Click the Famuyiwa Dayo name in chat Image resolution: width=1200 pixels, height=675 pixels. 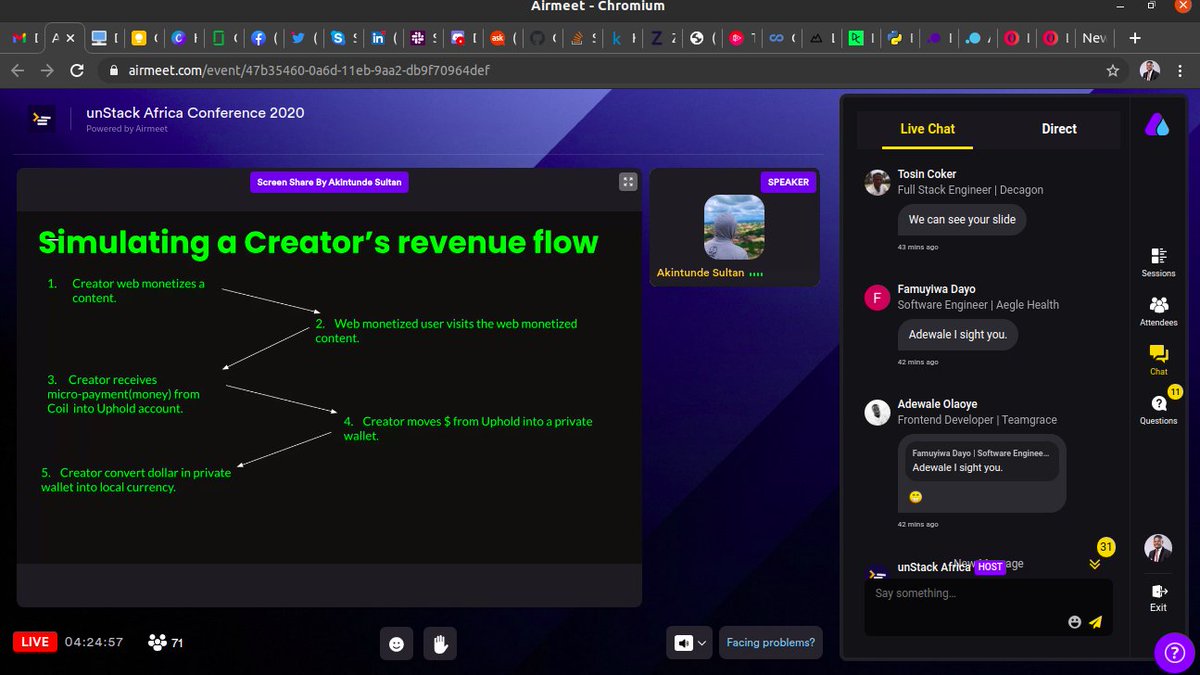click(x=936, y=289)
